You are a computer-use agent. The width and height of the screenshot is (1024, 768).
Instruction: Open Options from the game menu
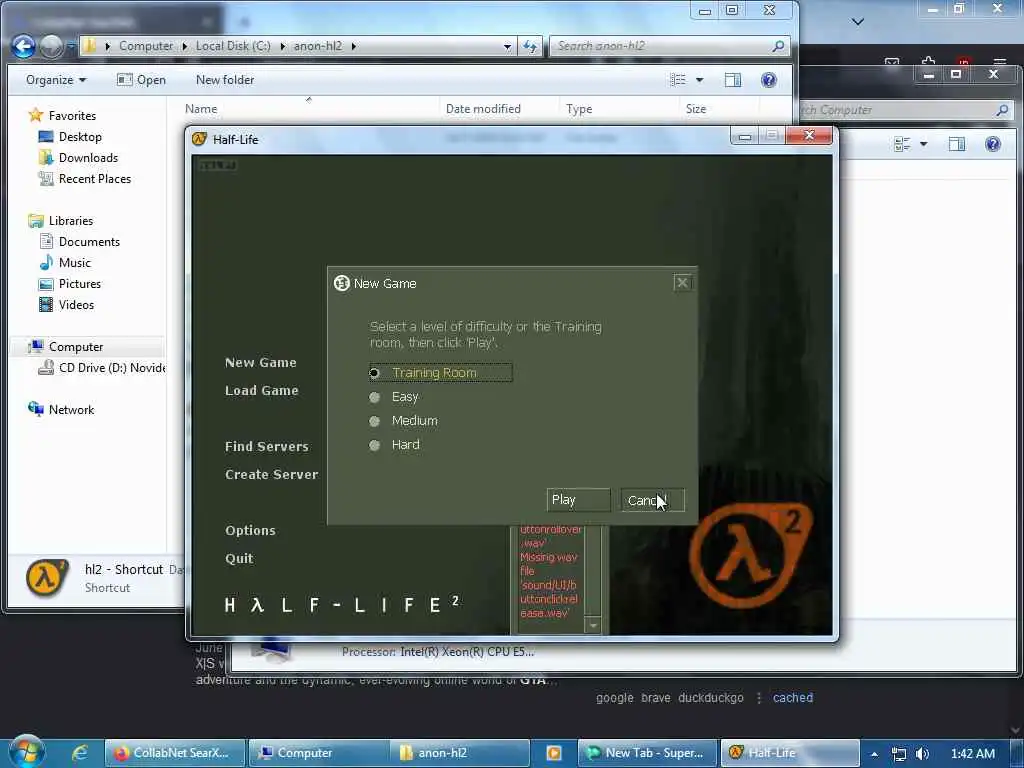250,530
